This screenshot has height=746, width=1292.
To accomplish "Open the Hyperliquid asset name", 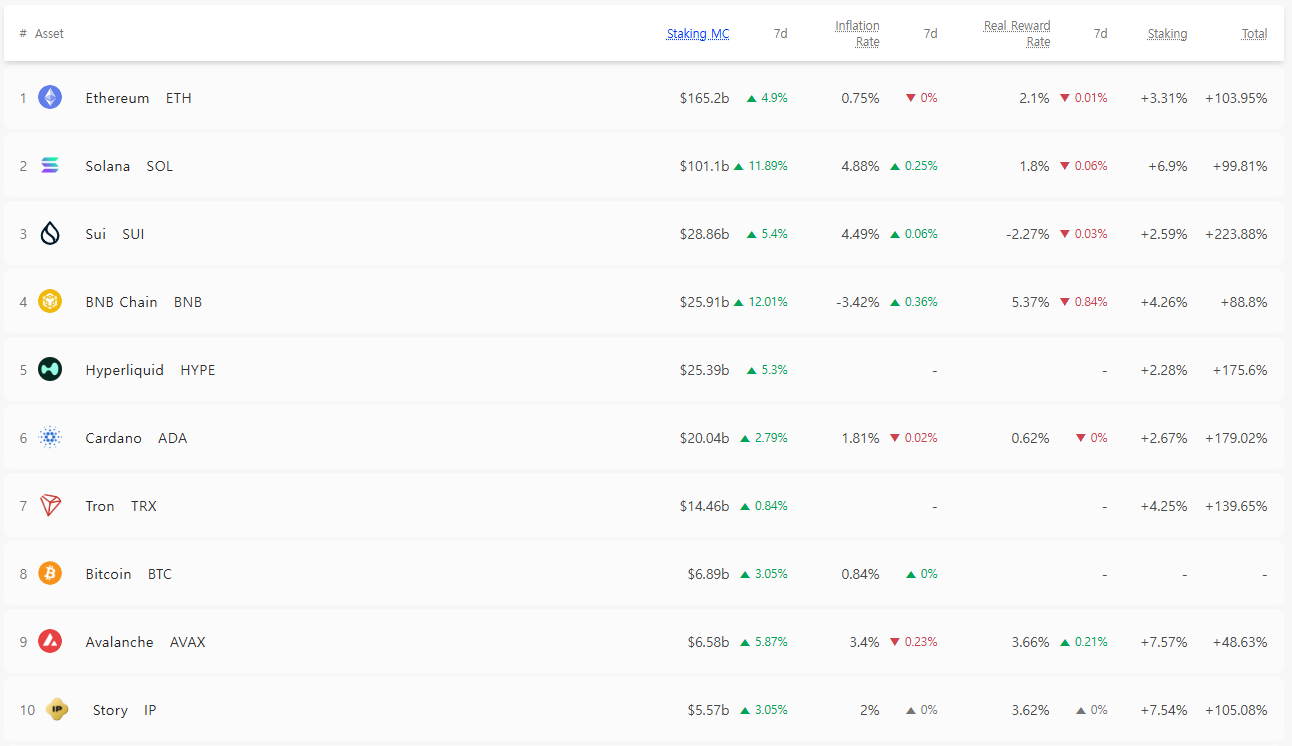I will click(125, 370).
